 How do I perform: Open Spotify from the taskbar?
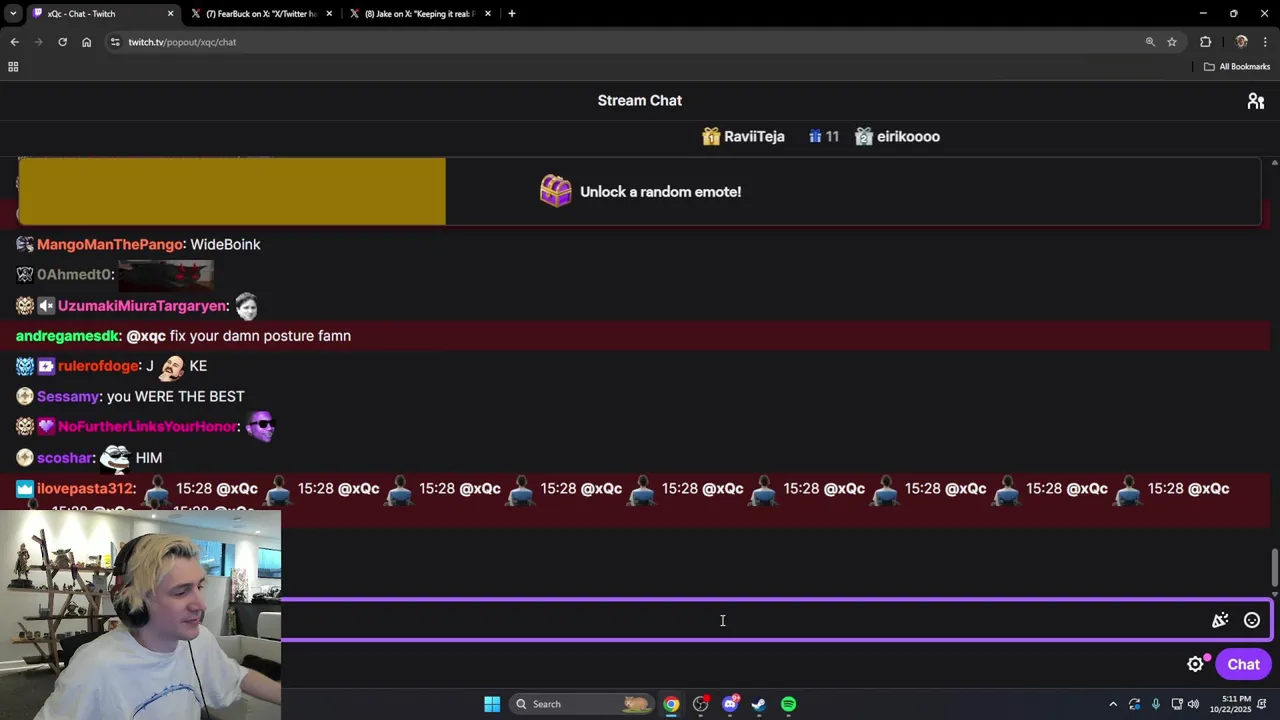click(x=789, y=704)
